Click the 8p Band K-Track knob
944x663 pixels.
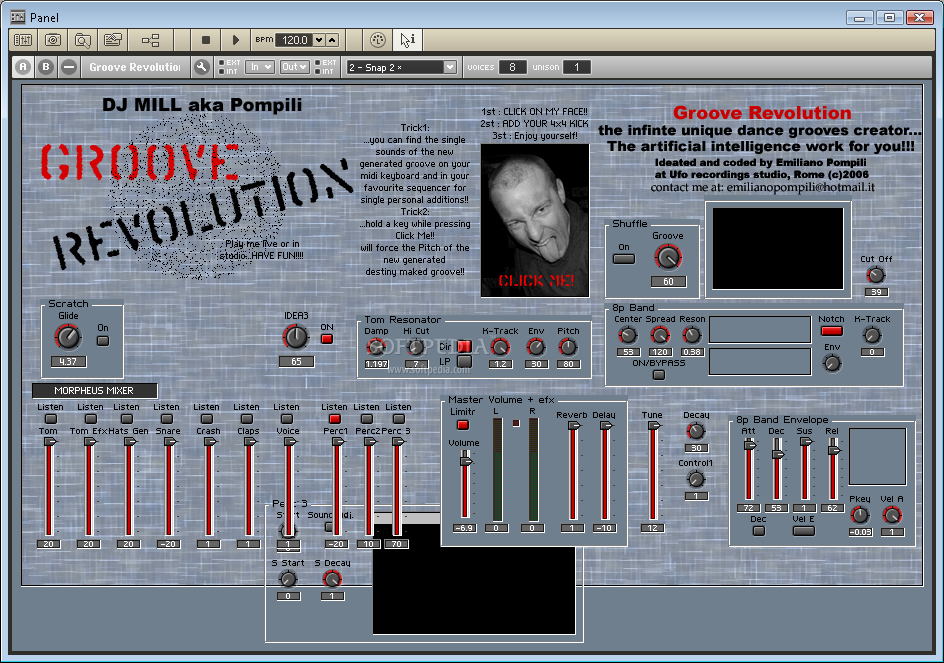click(872, 335)
